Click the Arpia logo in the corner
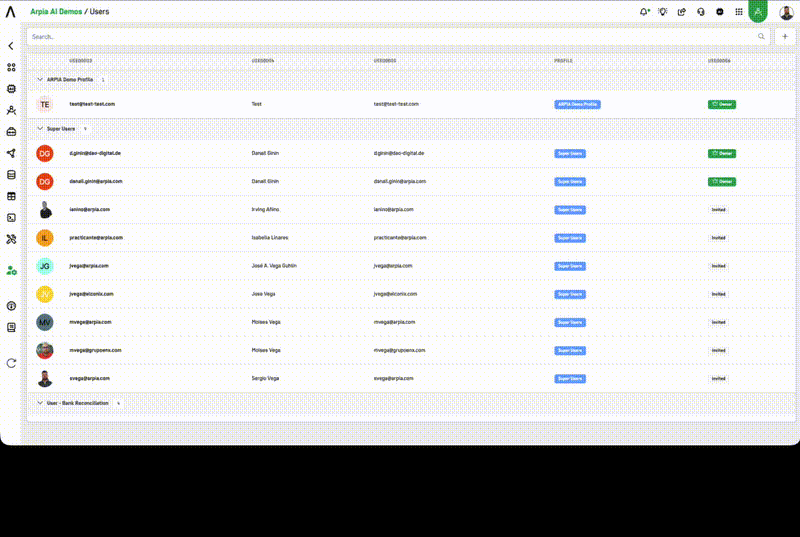Image resolution: width=800 pixels, height=537 pixels. (11, 12)
